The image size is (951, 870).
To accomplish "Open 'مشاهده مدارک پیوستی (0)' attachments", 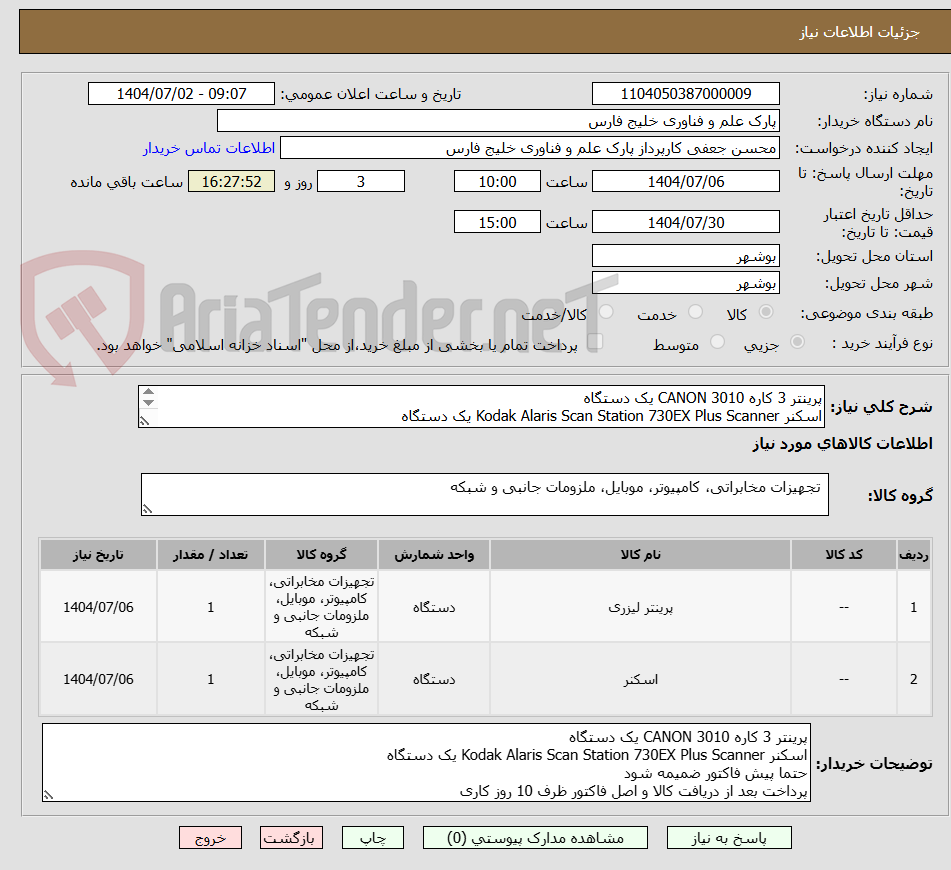I will point(535,838).
